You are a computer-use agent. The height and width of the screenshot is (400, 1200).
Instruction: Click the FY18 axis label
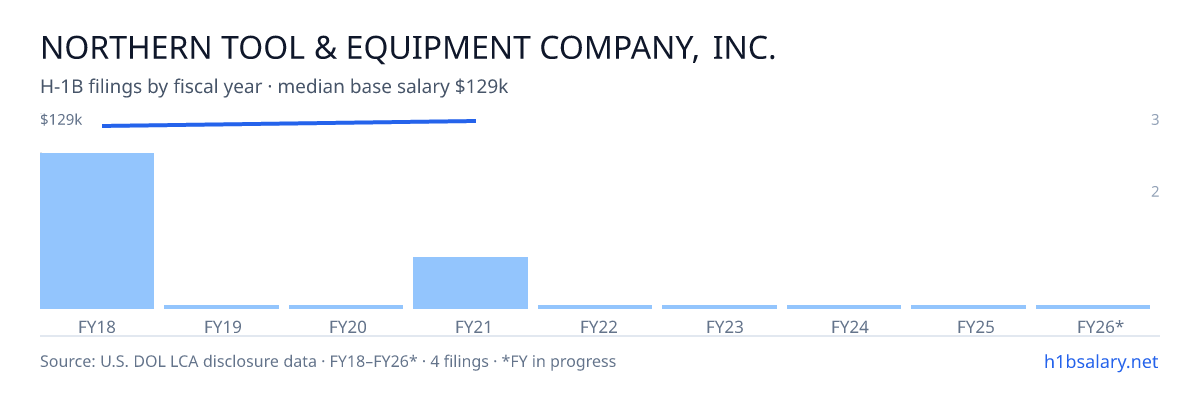click(x=97, y=326)
